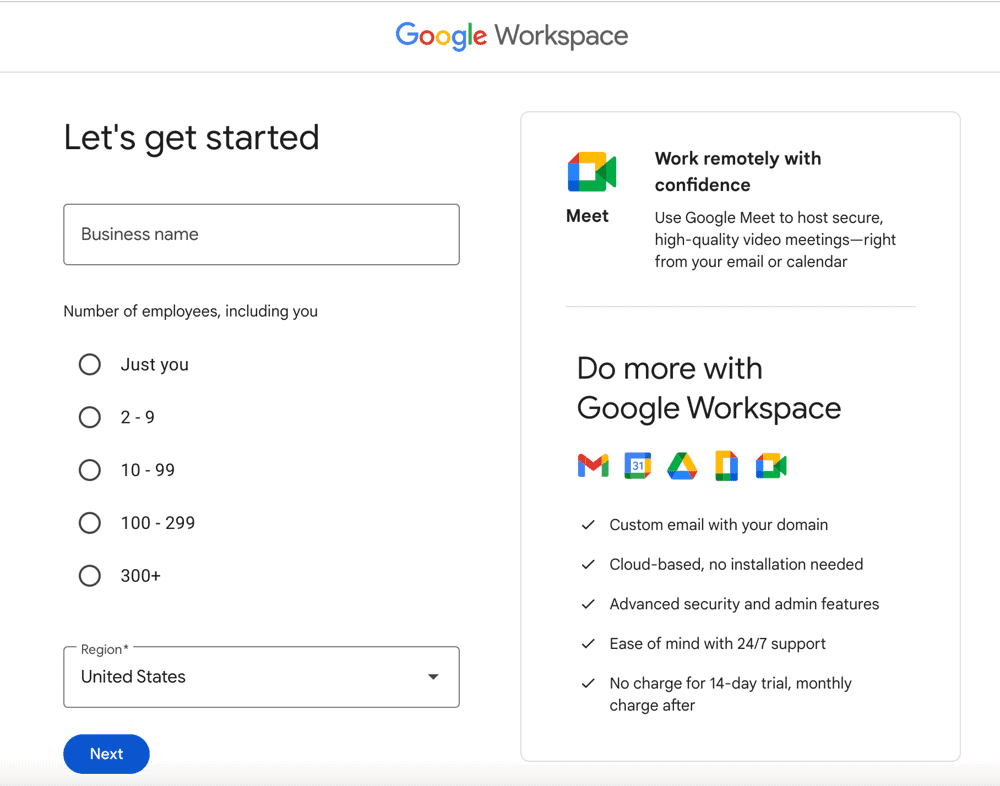The image size is (1000, 786).
Task: Select the 2 - 9 employees option
Action: pyautogui.click(x=90, y=417)
